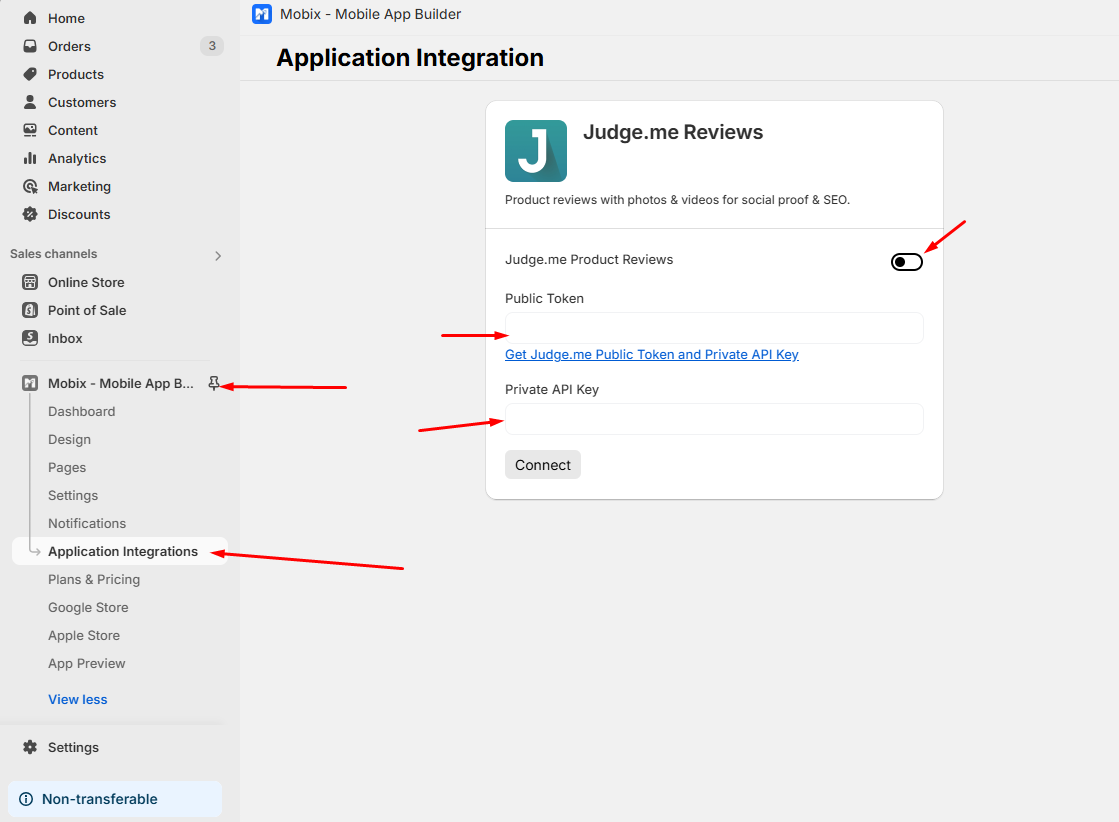Click the Customers person icon
The height and width of the screenshot is (822, 1119).
[30, 102]
